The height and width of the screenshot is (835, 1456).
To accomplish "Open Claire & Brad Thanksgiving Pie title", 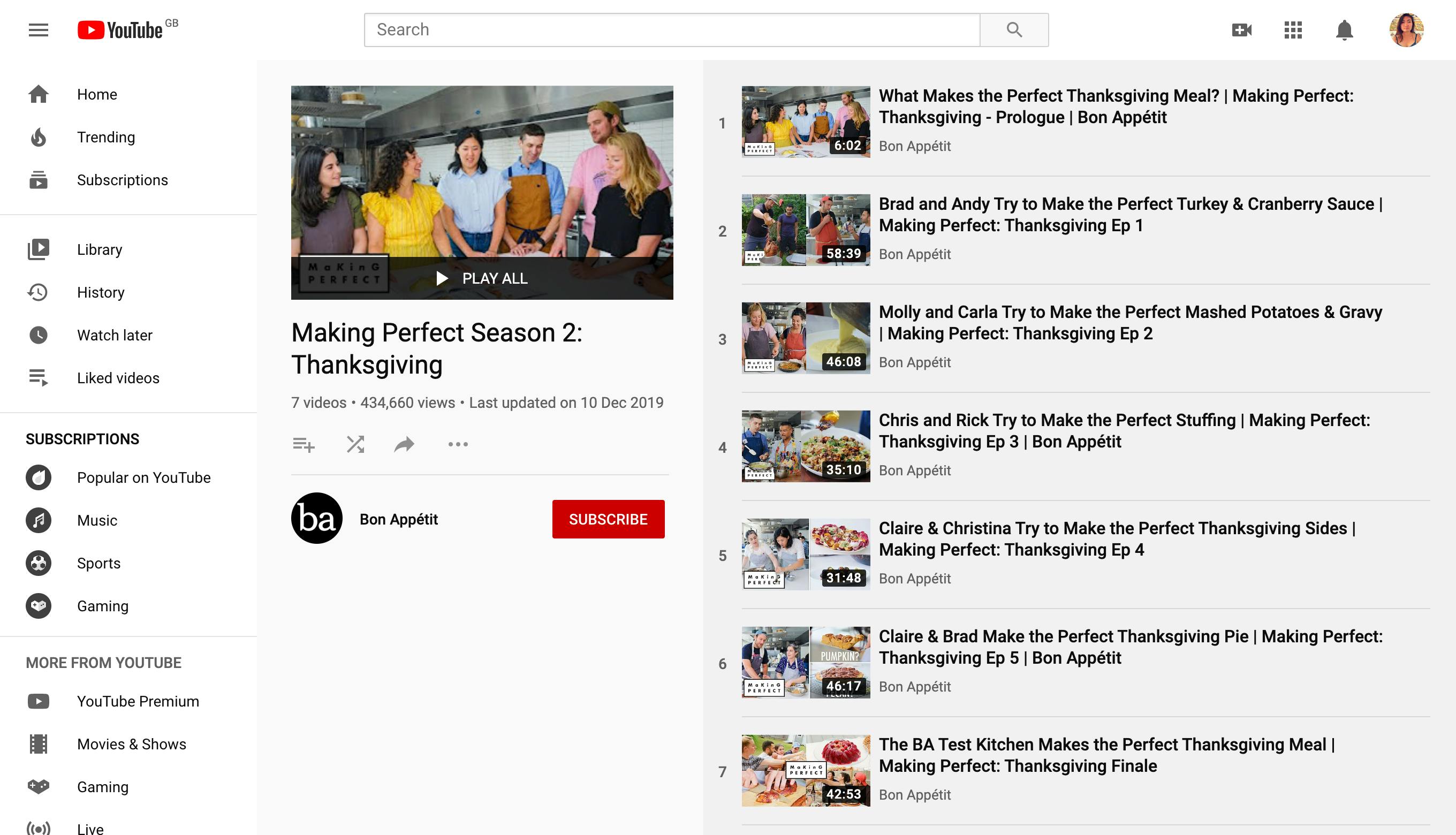I will coord(1131,647).
